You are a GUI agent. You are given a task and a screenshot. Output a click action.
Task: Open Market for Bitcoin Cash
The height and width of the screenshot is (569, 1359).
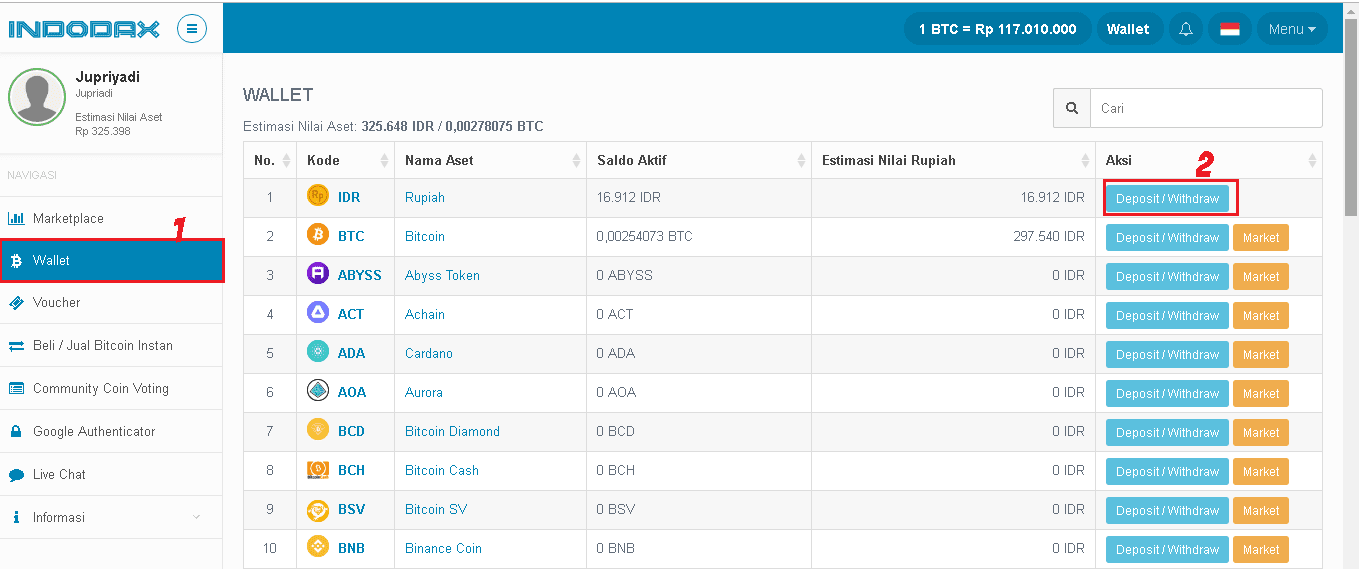[1261, 471]
